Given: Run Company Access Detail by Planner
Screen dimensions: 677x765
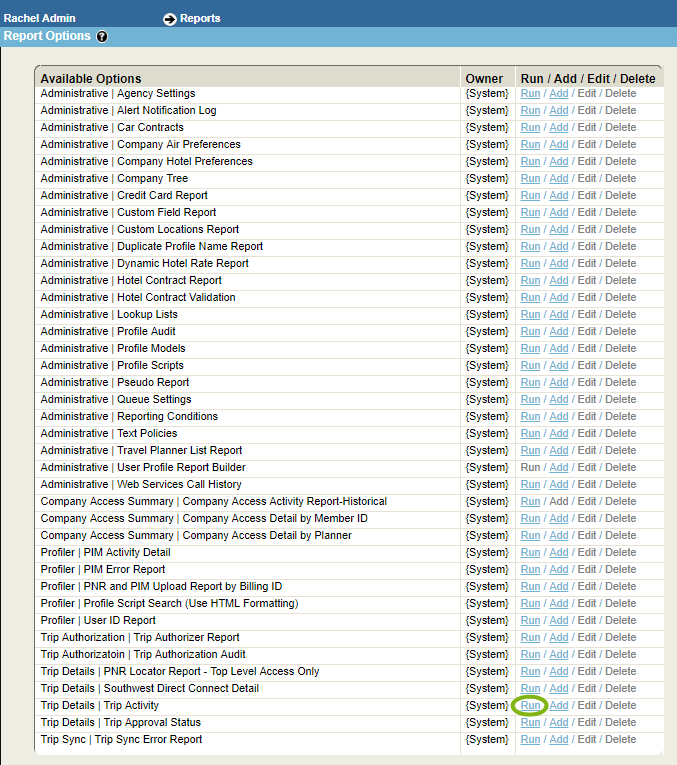Looking at the screenshot, I should pyautogui.click(x=530, y=535).
